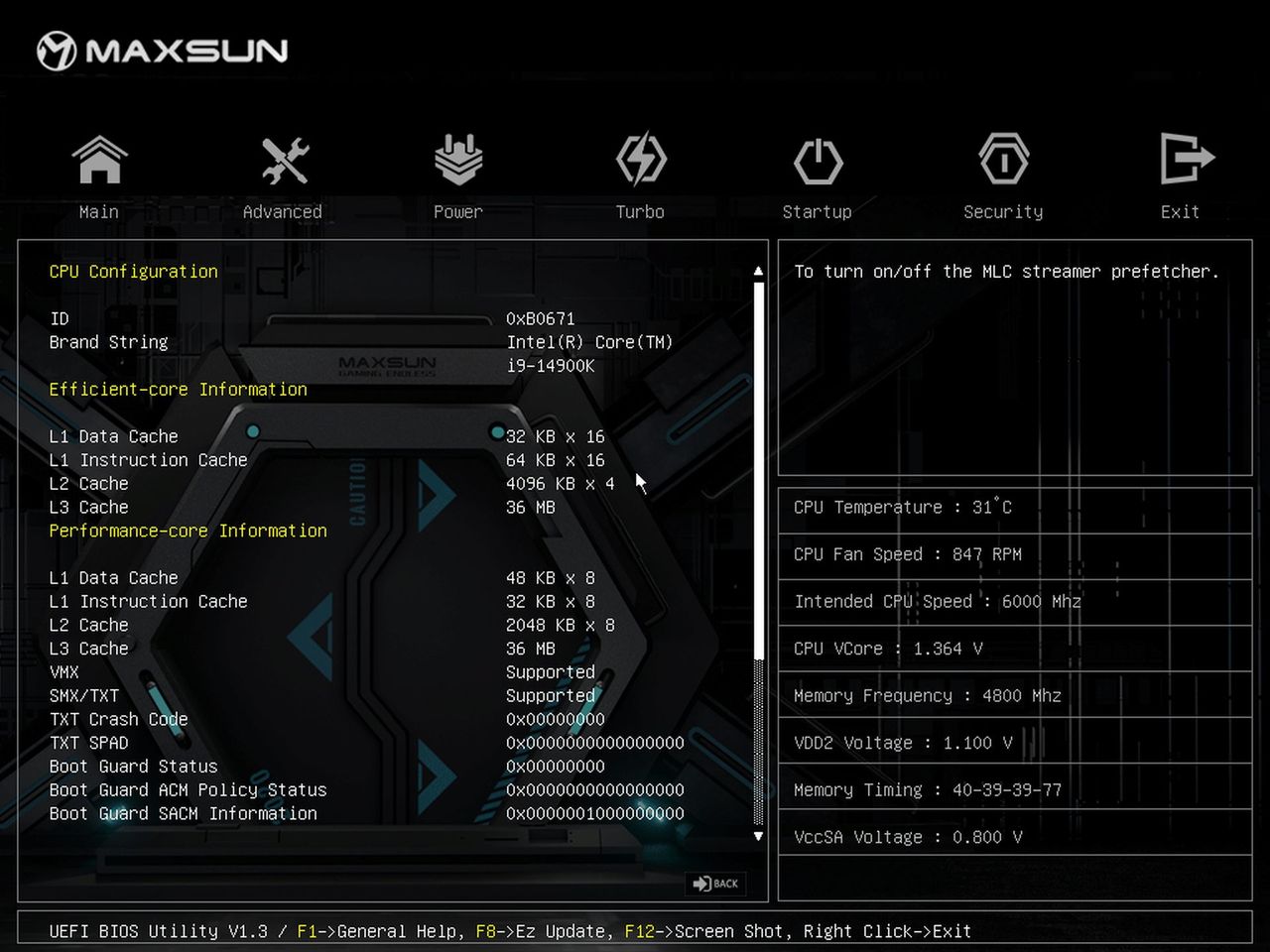Viewport: 1270px width, 952px height.
Task: Click the MLC streamer prefetcher help text
Action: coord(1006,271)
